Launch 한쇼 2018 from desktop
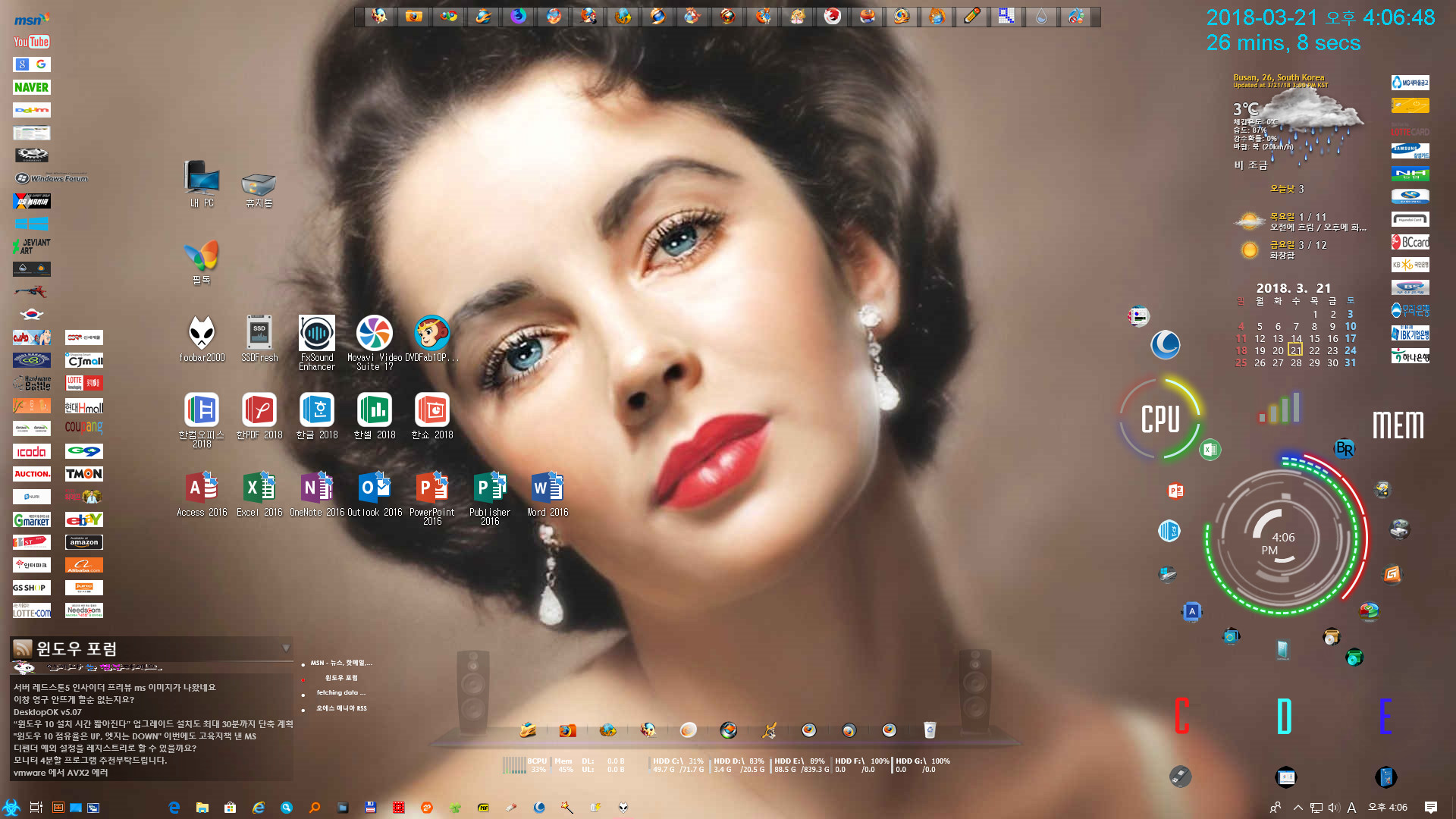1456x819 pixels. tap(432, 416)
